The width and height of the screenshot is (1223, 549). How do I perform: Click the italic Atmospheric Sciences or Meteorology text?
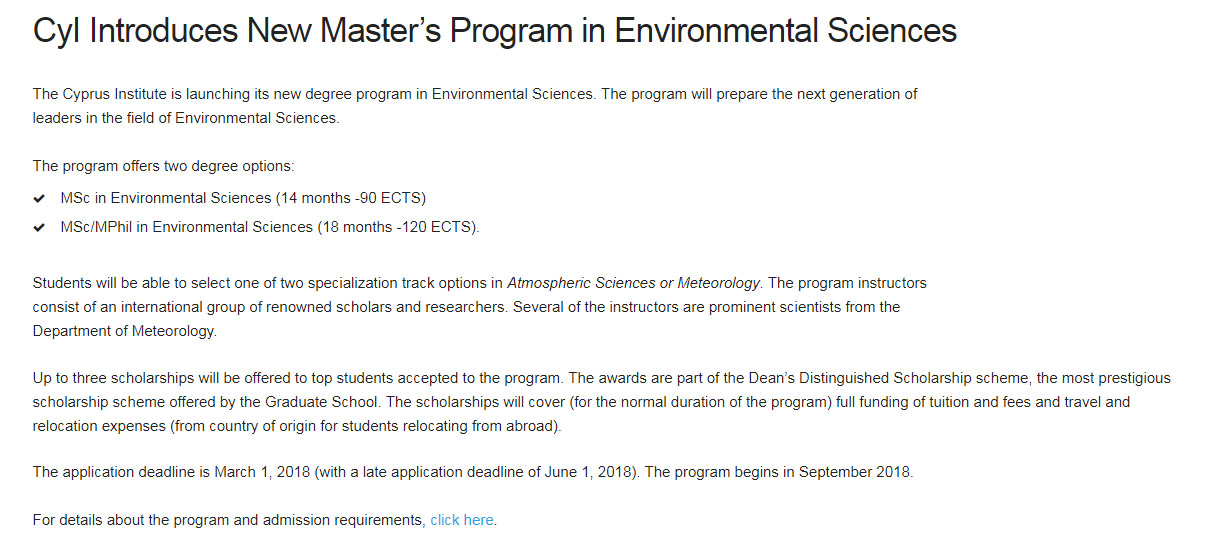pyautogui.click(x=634, y=283)
